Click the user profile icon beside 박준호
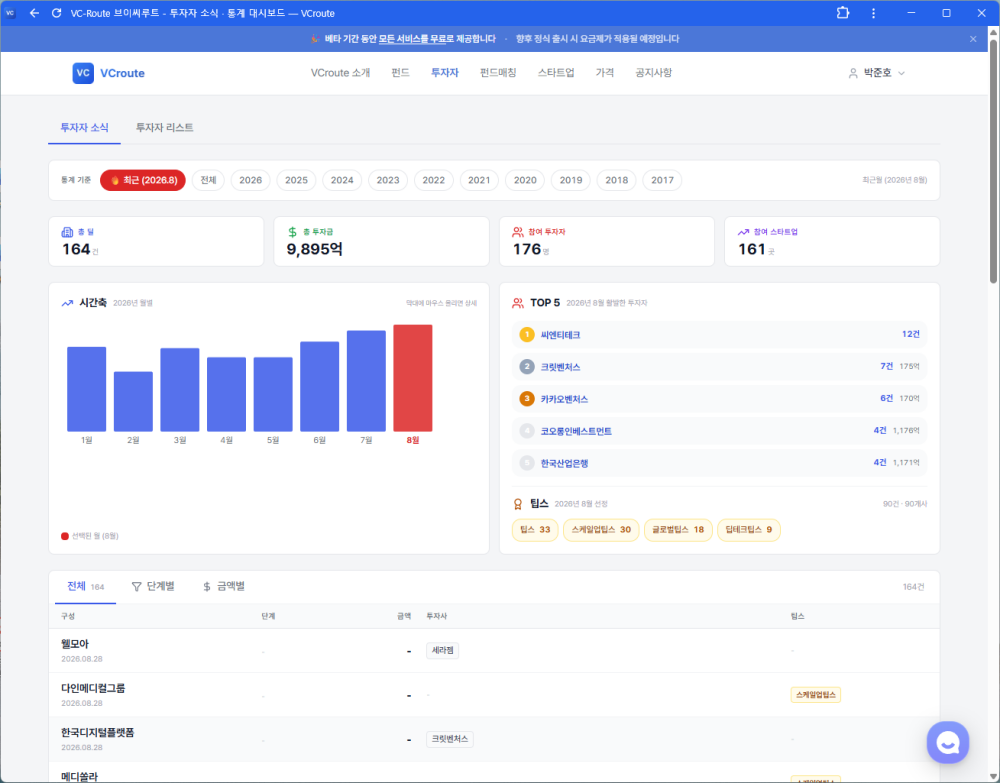1000x783 pixels. point(853,73)
